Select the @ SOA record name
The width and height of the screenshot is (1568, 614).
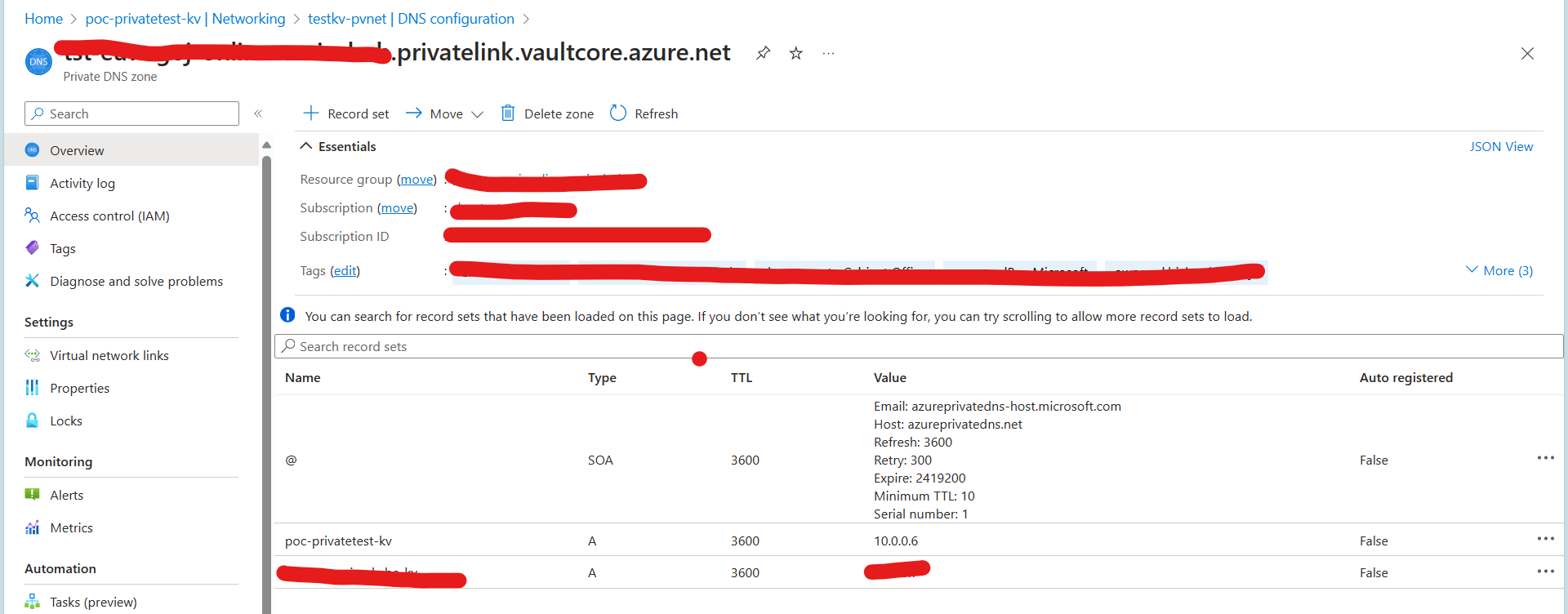(x=291, y=460)
